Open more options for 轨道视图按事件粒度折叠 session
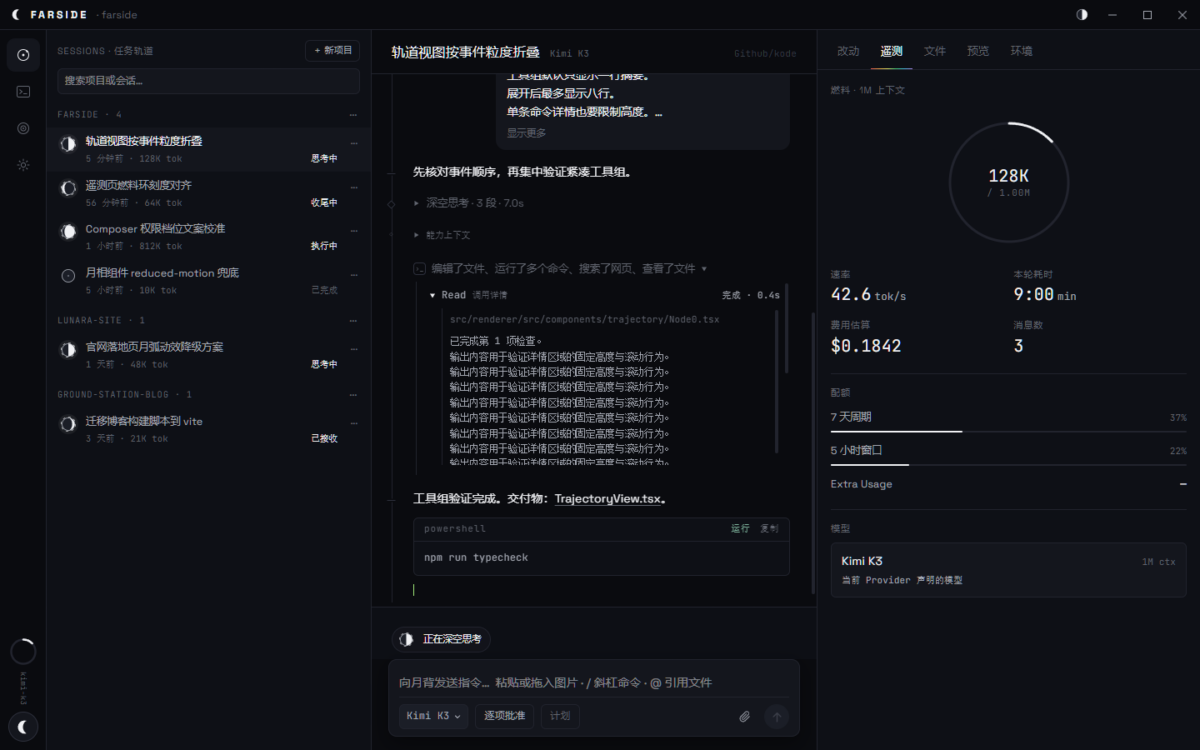This screenshot has height=750, width=1200. point(353,142)
